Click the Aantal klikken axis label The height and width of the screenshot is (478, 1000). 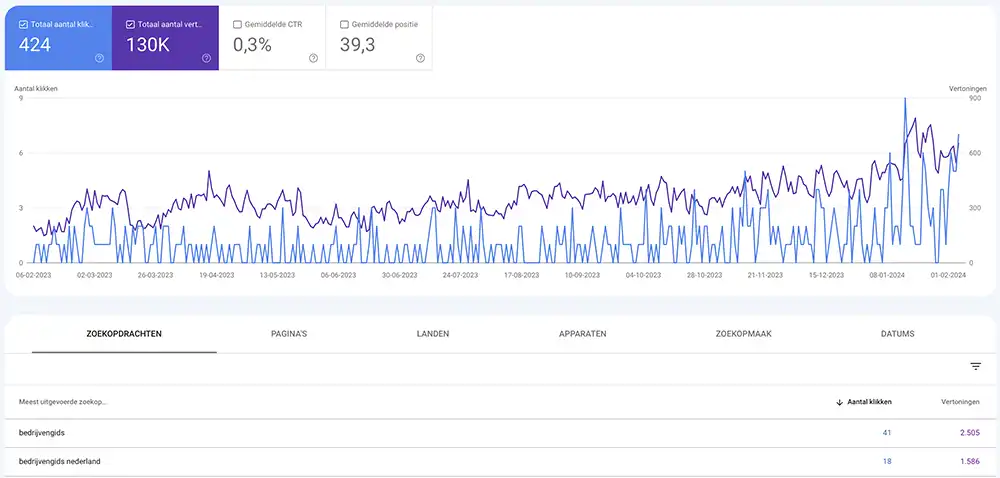click(x=36, y=89)
